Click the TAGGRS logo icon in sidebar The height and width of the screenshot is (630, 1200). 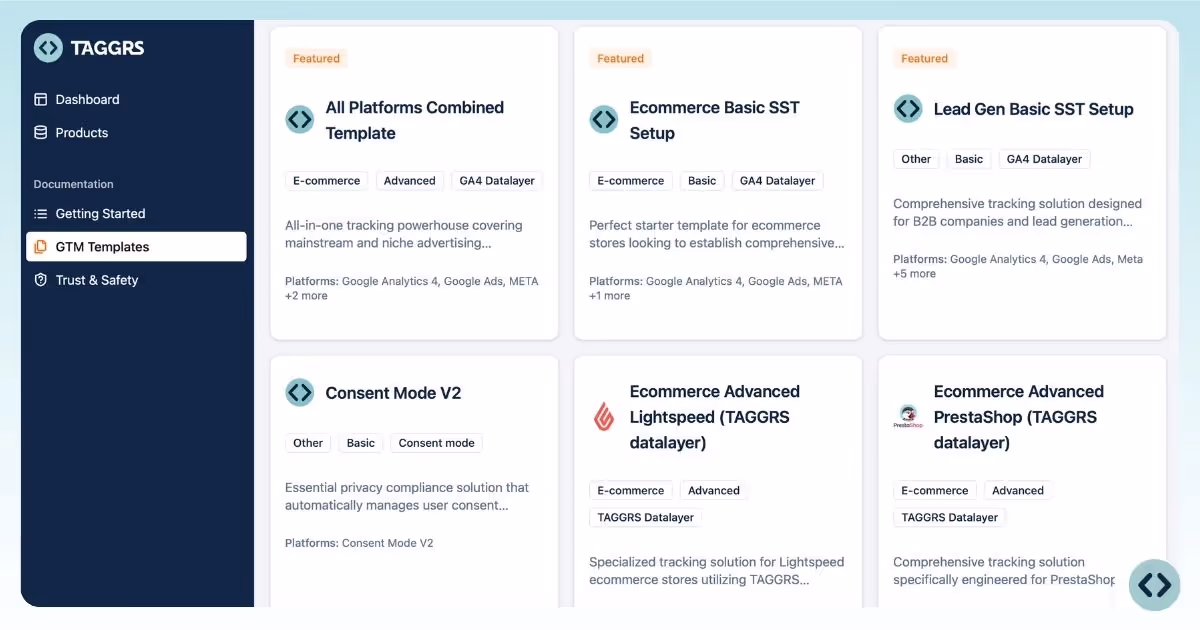pos(48,48)
